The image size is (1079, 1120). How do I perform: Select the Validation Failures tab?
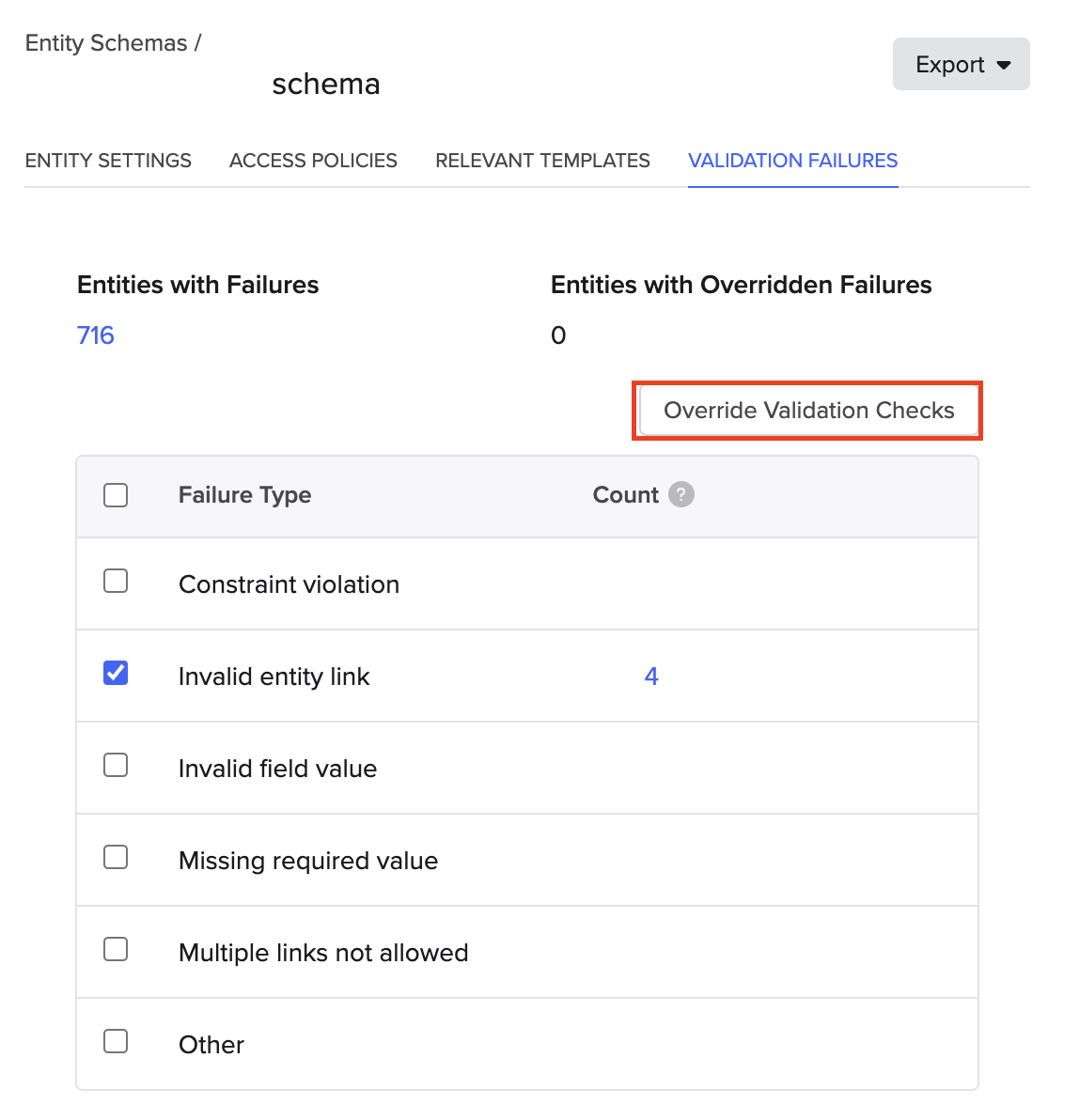[x=792, y=161]
